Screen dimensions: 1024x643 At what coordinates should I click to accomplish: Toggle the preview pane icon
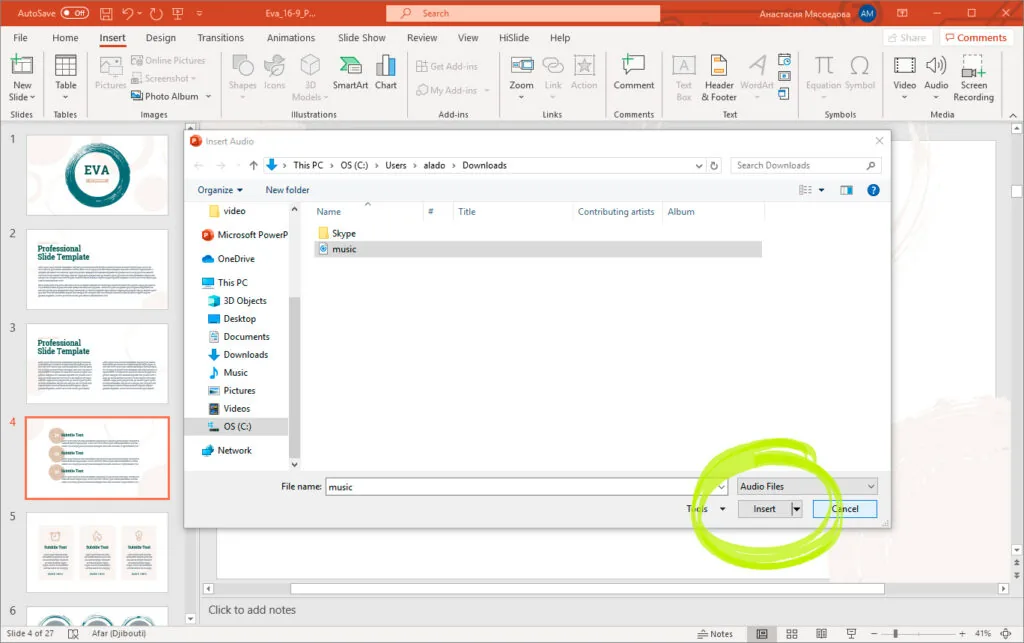pos(846,190)
